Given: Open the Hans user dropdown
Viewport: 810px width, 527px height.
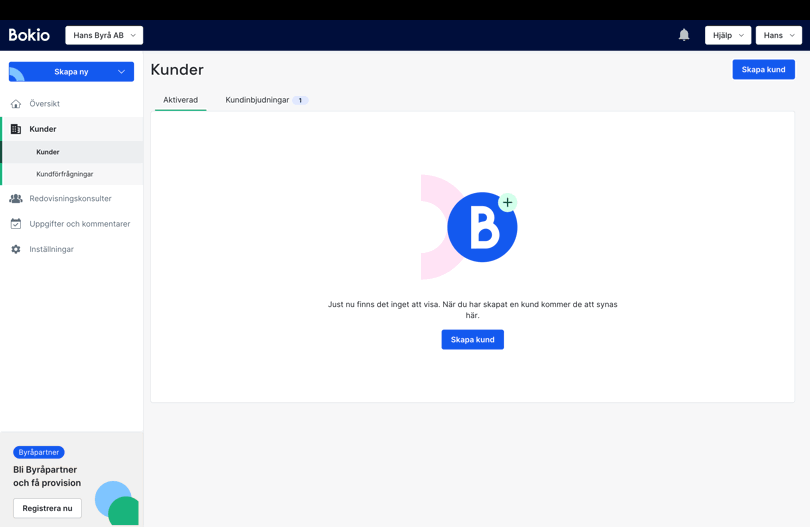Looking at the screenshot, I should tap(778, 35).
